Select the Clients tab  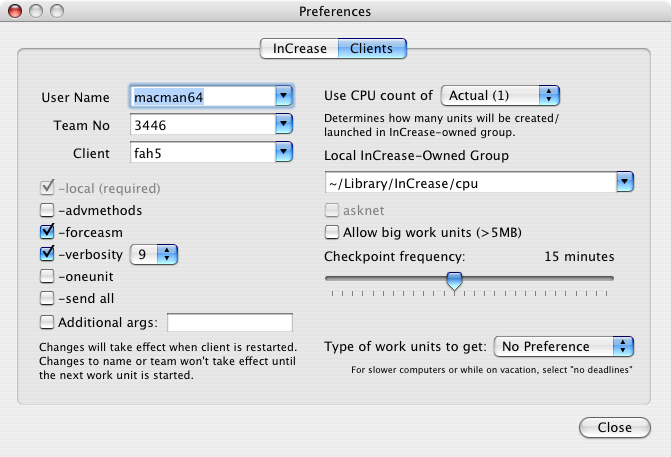coord(372,48)
